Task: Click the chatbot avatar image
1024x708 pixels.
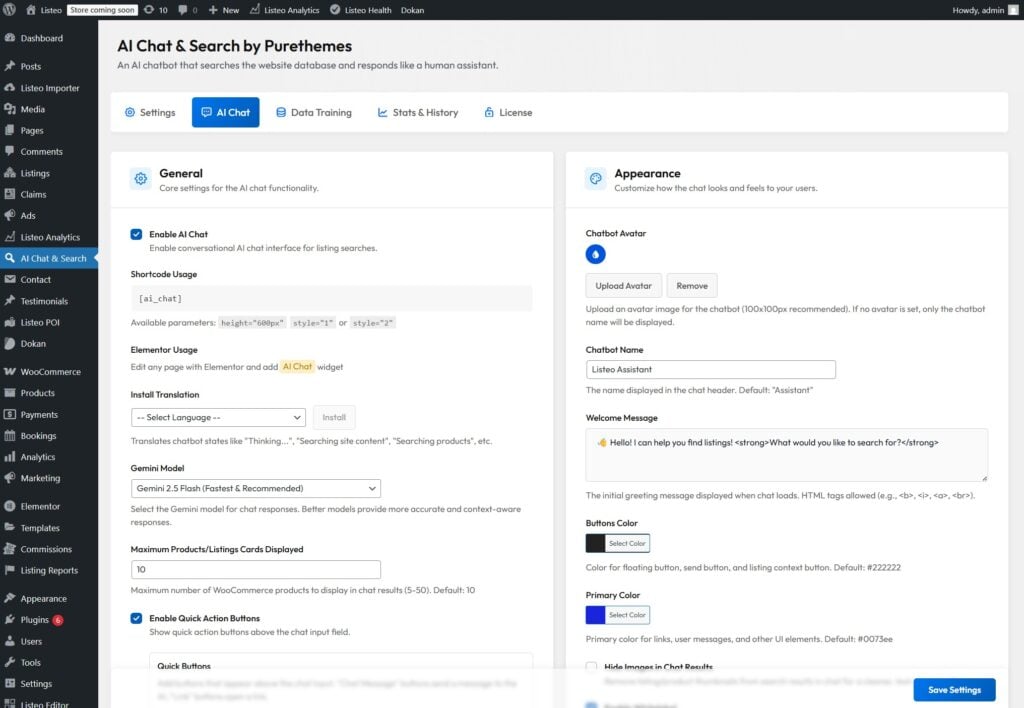Action: tap(596, 254)
